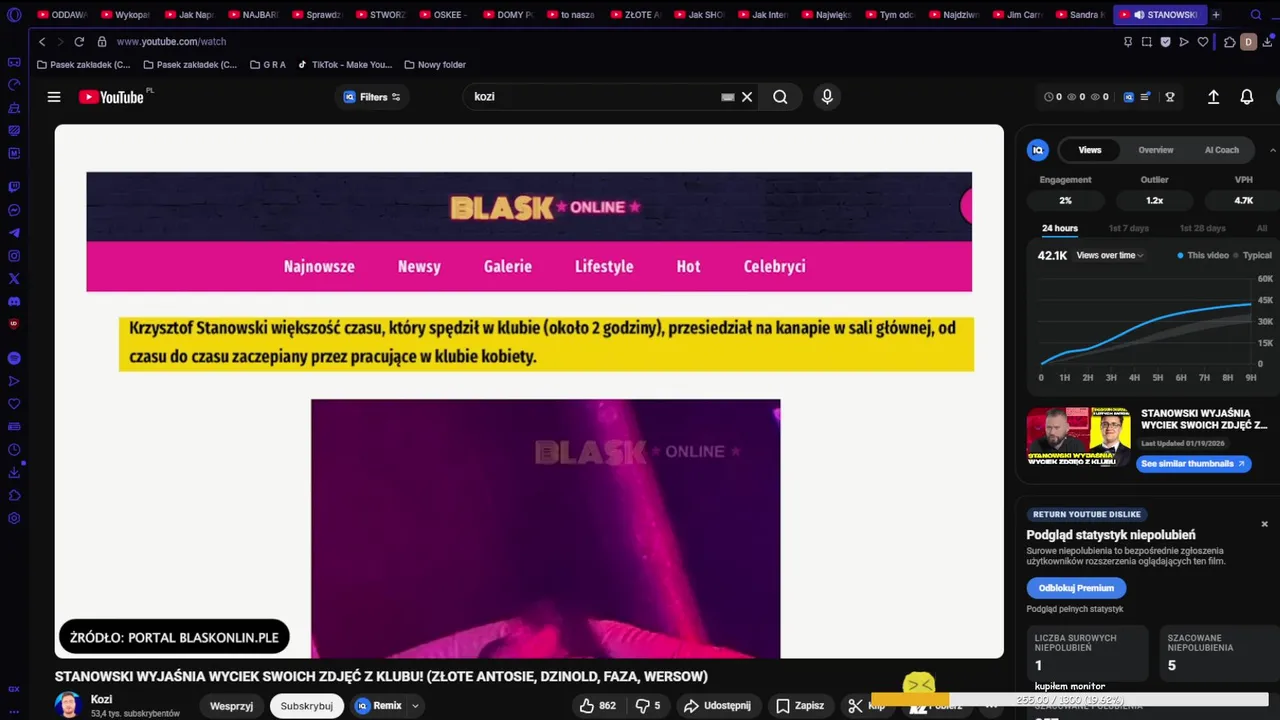Open the Kozi channel avatar
Viewport: 1280px width, 720px height.
click(68, 705)
